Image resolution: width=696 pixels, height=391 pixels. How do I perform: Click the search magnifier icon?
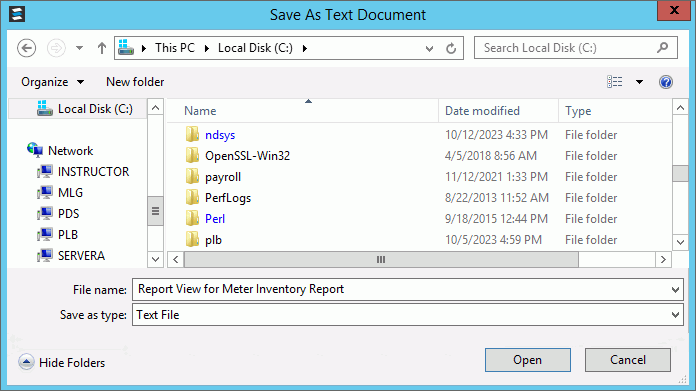pos(663,47)
